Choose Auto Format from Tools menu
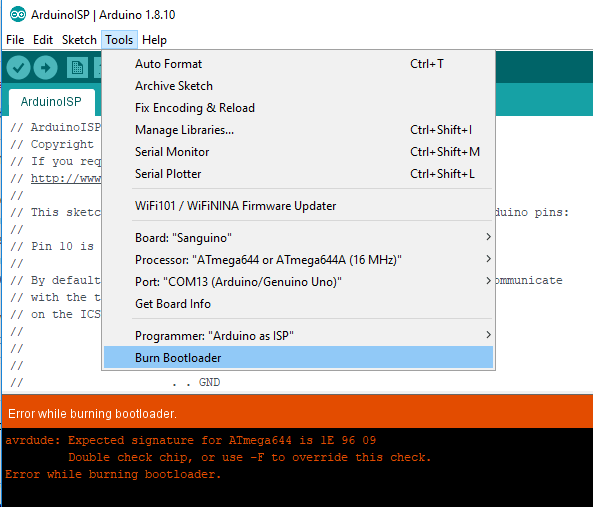The height and width of the screenshot is (507, 593). [298, 64]
